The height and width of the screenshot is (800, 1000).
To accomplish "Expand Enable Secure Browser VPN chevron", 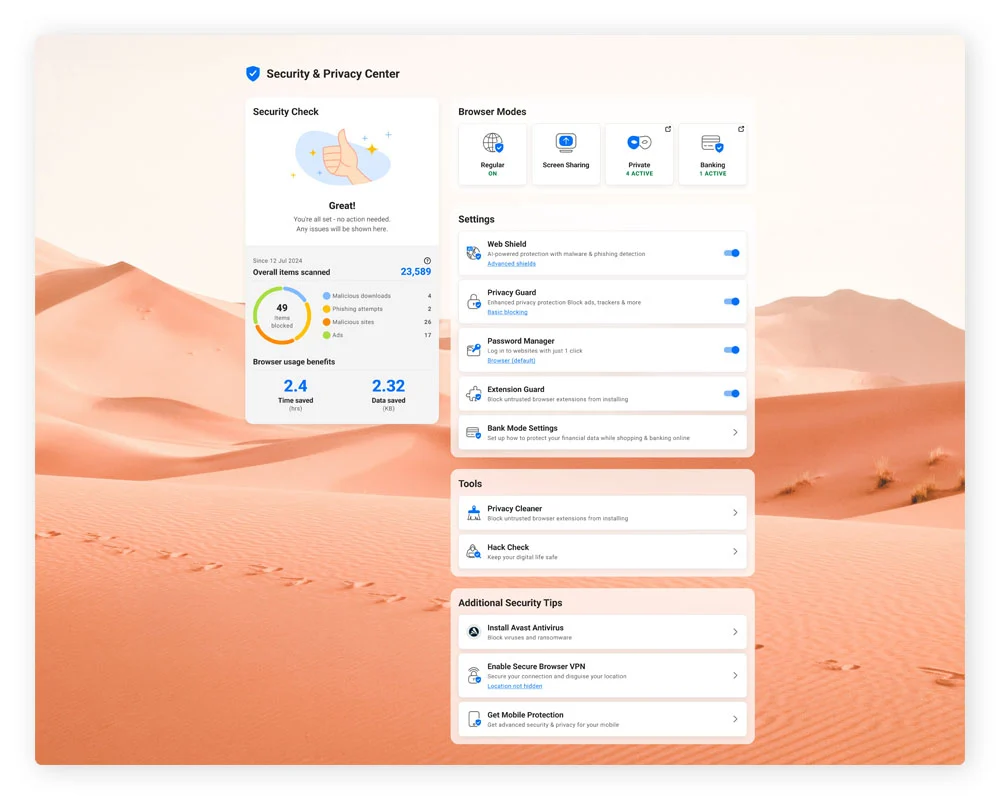I will coord(735,676).
